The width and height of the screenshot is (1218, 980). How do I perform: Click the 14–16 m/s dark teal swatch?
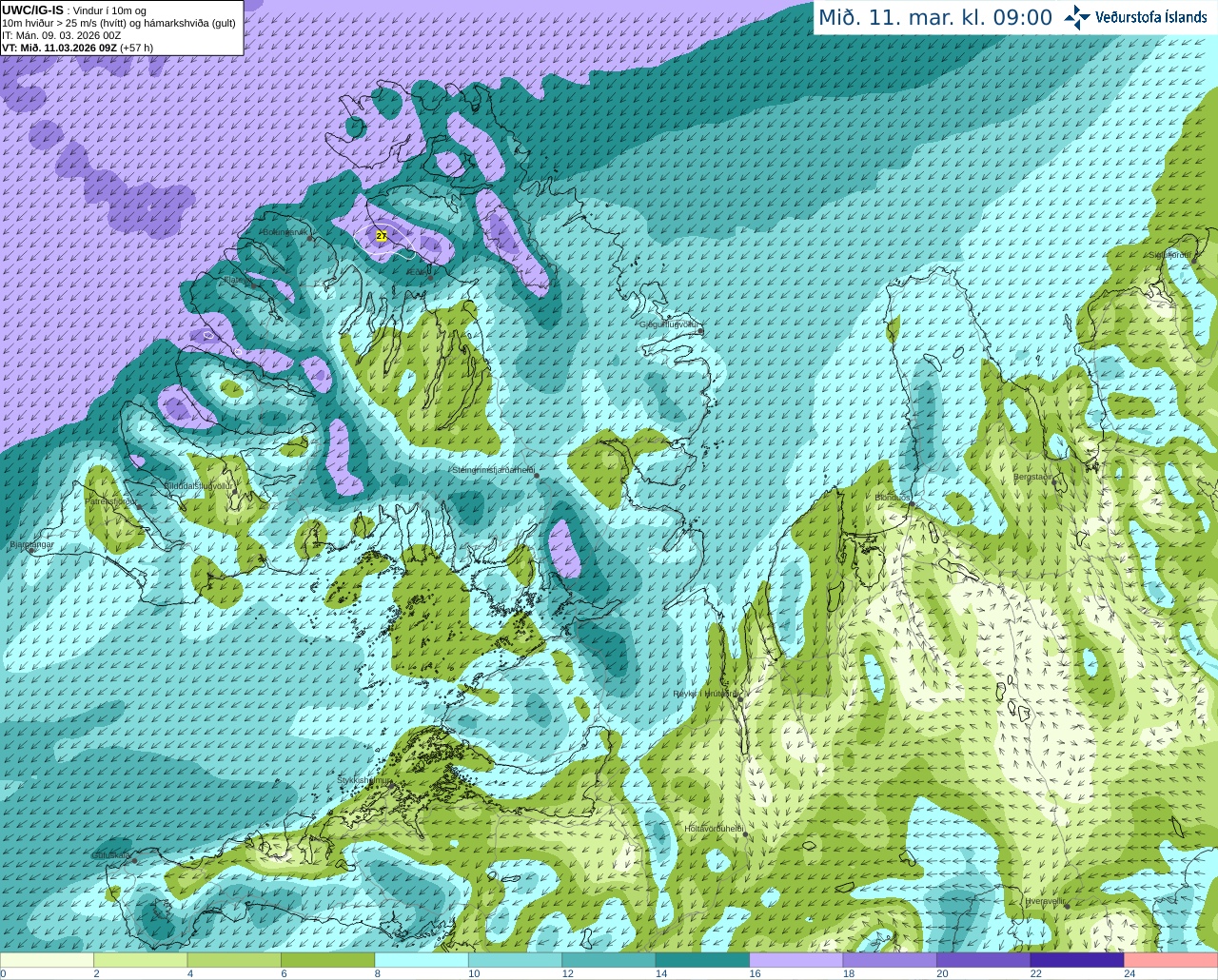click(703, 960)
